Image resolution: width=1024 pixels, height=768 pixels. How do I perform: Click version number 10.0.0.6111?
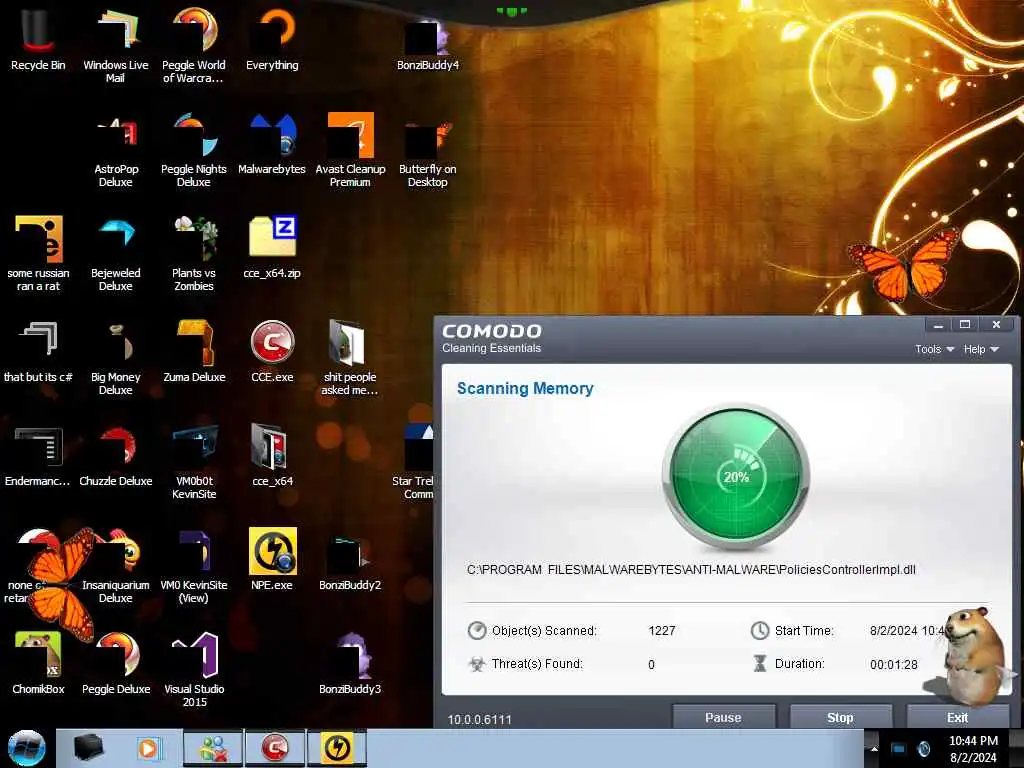click(x=479, y=720)
